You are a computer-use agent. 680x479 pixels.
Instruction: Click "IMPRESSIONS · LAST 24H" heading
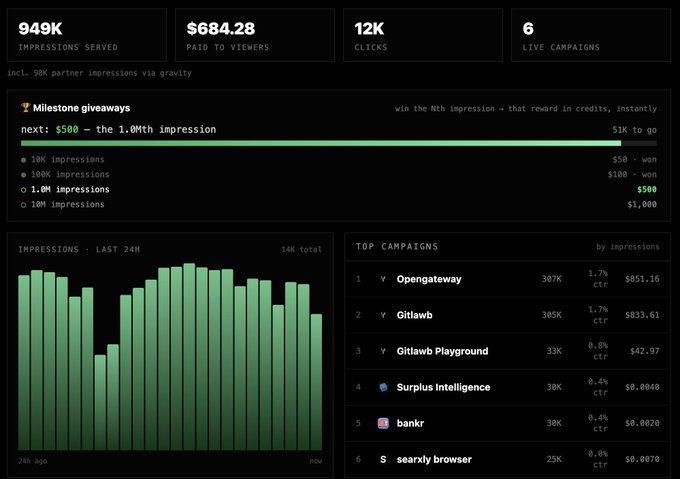point(79,249)
